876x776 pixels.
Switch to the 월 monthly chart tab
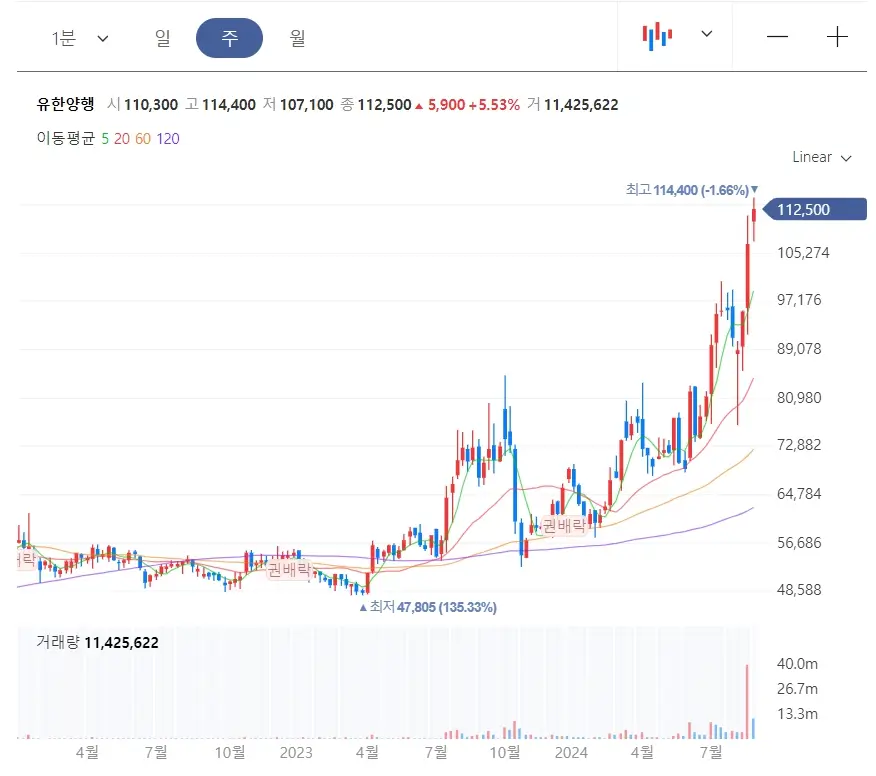click(x=295, y=37)
